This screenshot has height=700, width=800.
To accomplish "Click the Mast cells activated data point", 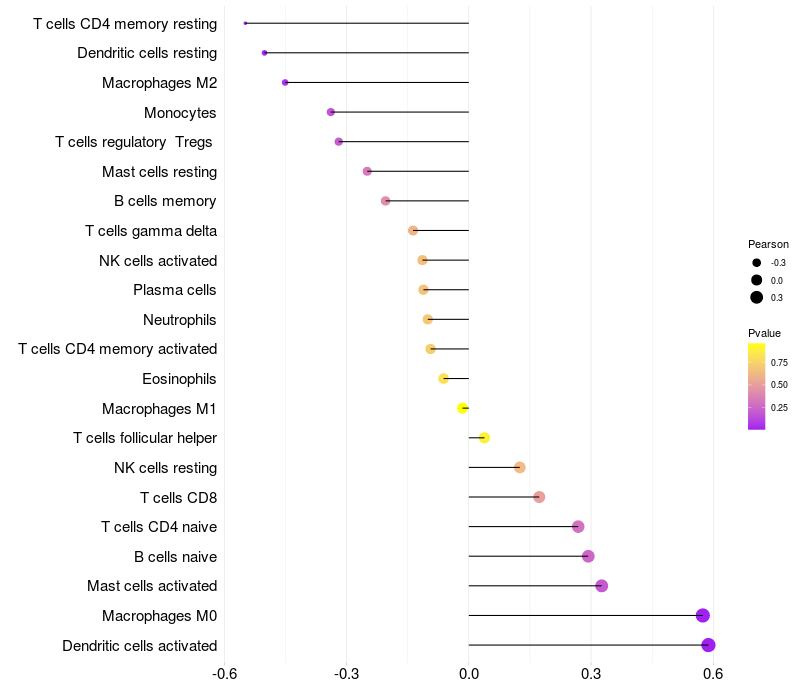I will (602, 586).
